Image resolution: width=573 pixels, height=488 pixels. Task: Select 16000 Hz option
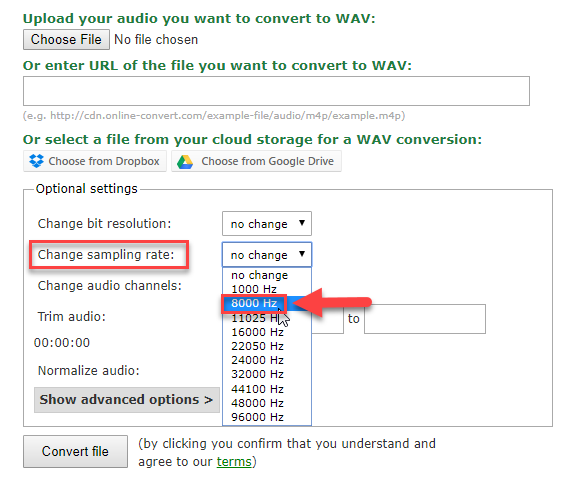click(267, 332)
